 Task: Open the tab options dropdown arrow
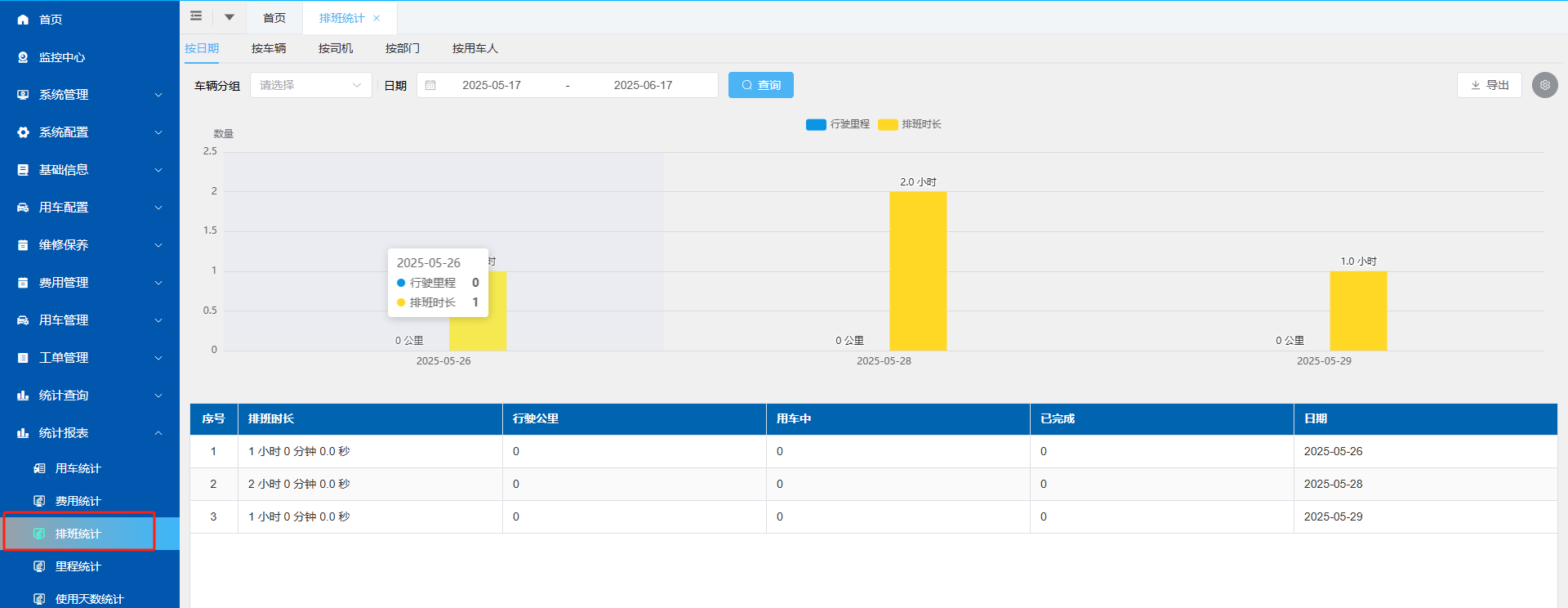click(229, 17)
